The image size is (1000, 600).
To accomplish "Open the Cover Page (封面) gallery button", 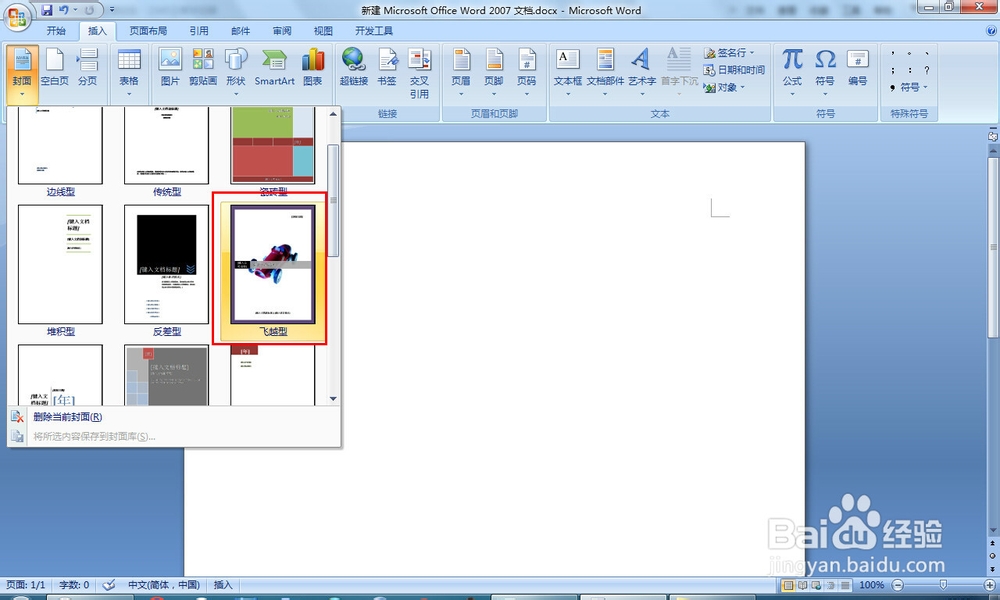I will (x=22, y=74).
